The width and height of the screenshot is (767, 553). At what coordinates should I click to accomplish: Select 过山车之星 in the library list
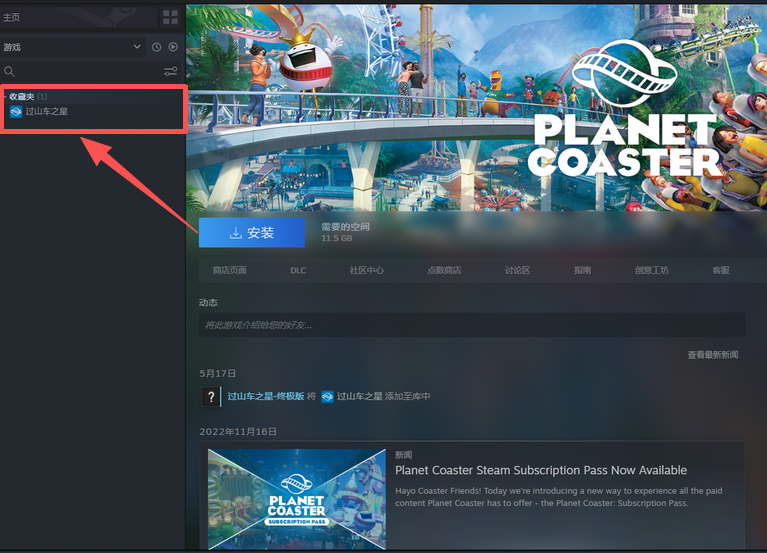(x=46, y=111)
